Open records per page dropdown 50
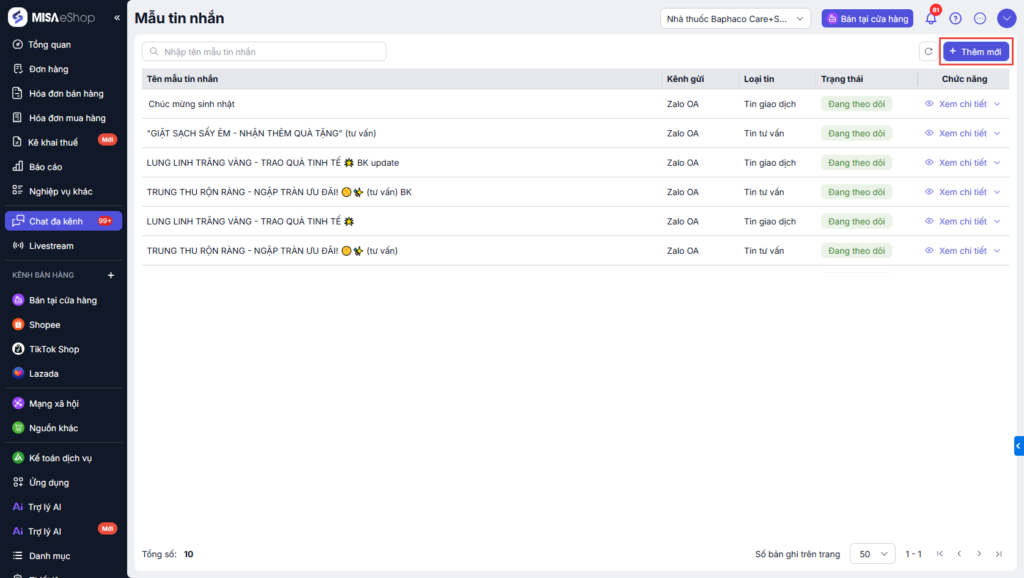This screenshot has height=578, width=1024. pyautogui.click(x=872, y=554)
